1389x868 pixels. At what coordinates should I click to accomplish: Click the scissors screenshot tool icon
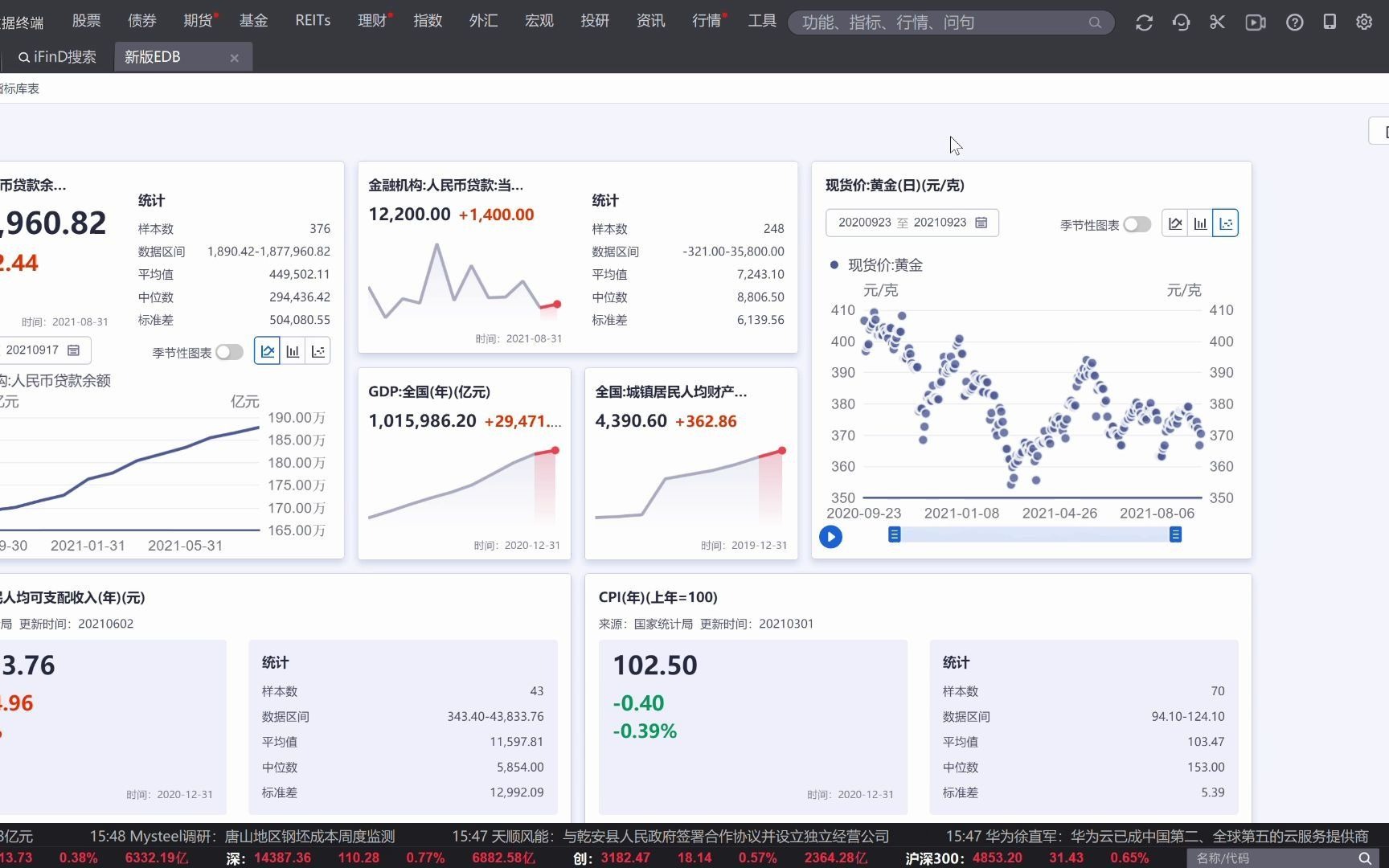[1217, 23]
